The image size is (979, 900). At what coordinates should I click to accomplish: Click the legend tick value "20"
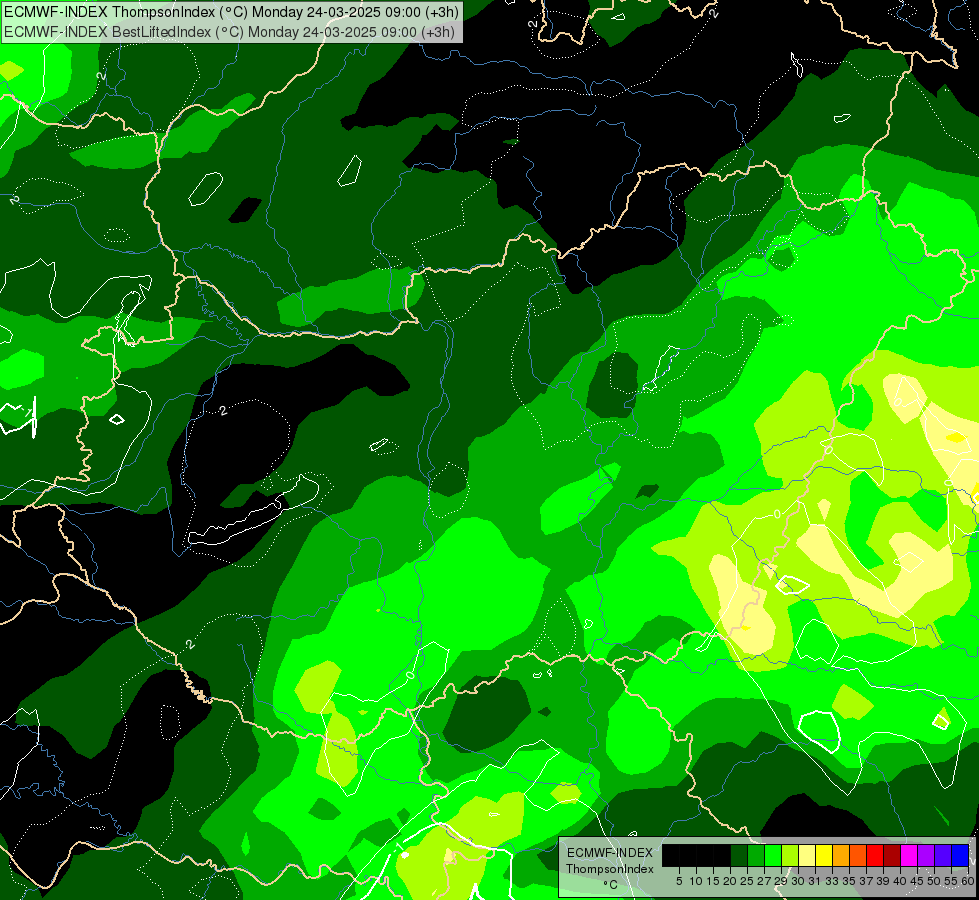pyautogui.click(x=731, y=881)
